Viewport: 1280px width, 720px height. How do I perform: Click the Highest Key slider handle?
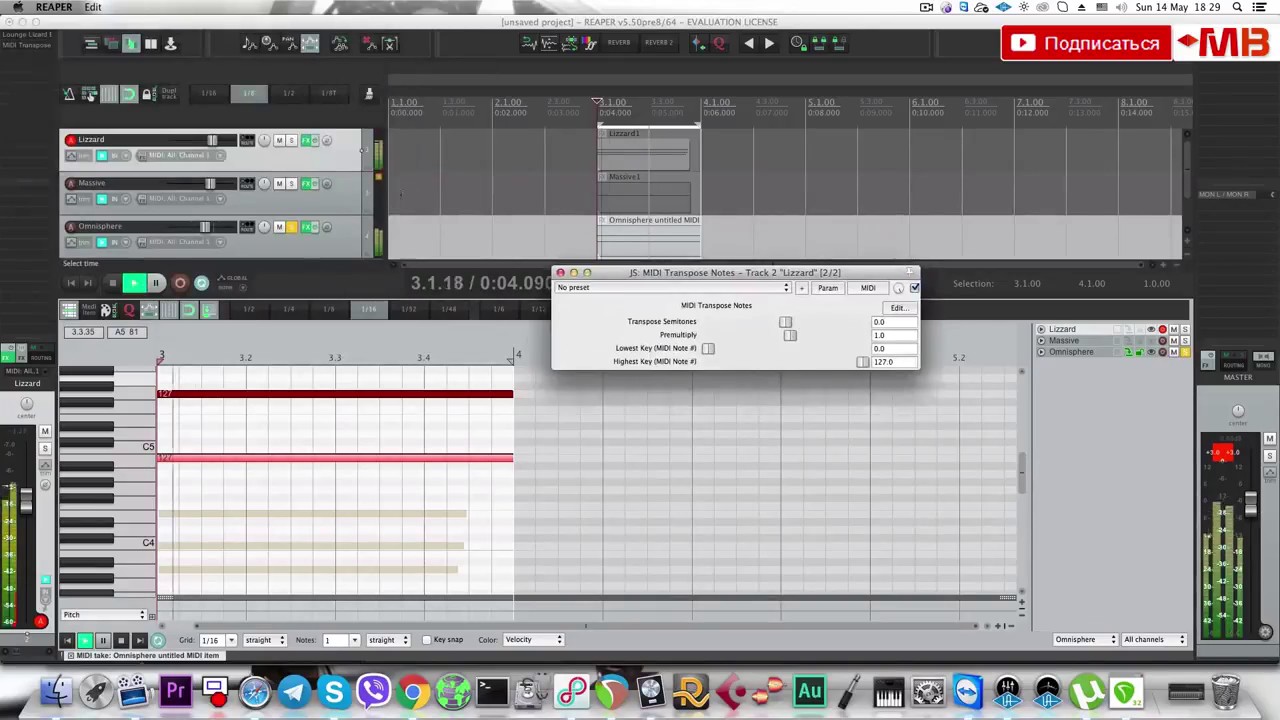[863, 362]
